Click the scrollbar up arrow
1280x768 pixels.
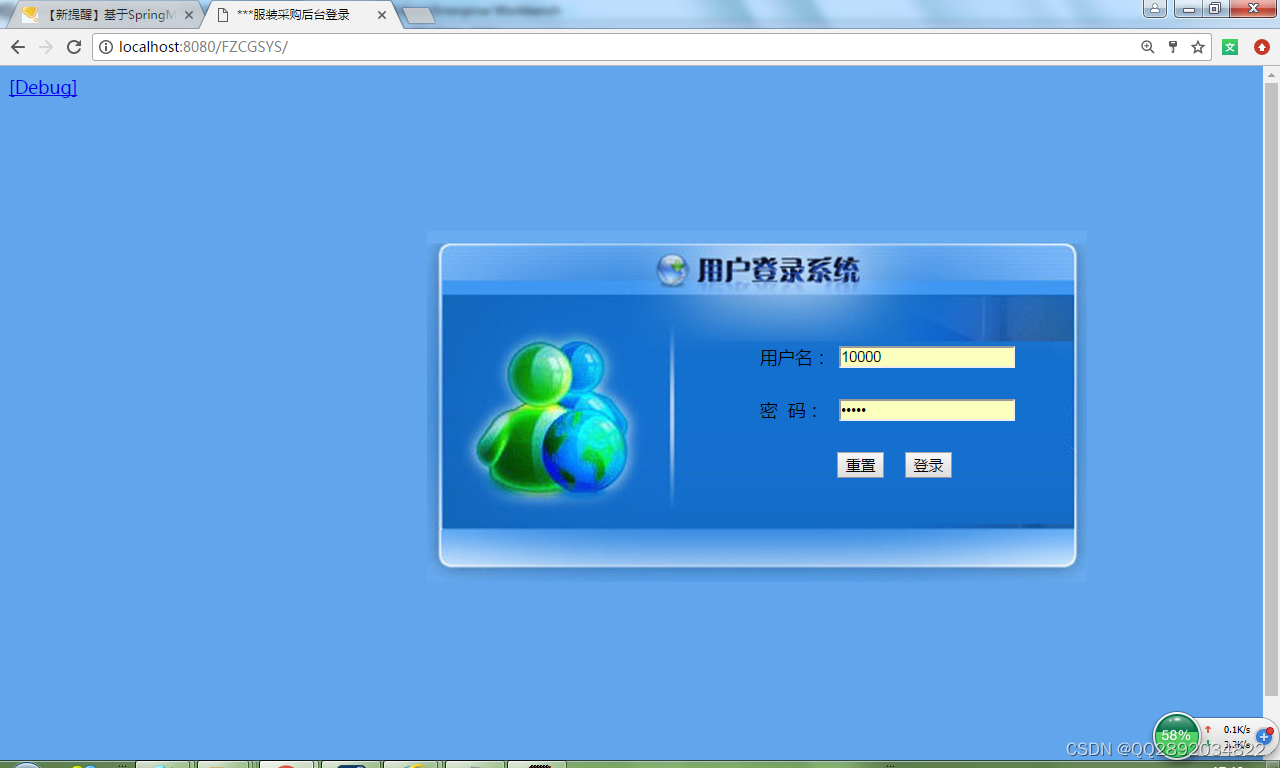tap(1272, 74)
